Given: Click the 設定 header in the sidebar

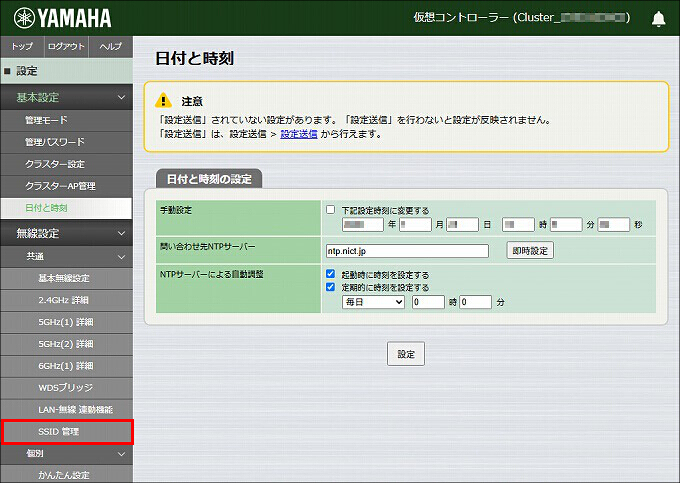Looking at the screenshot, I should point(66,71).
